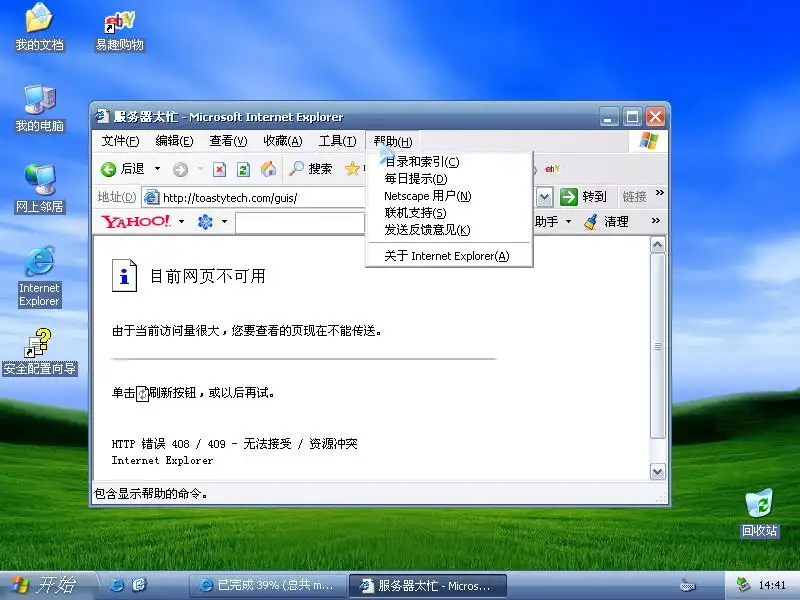Open the 查看(V) menu

(x=228, y=141)
